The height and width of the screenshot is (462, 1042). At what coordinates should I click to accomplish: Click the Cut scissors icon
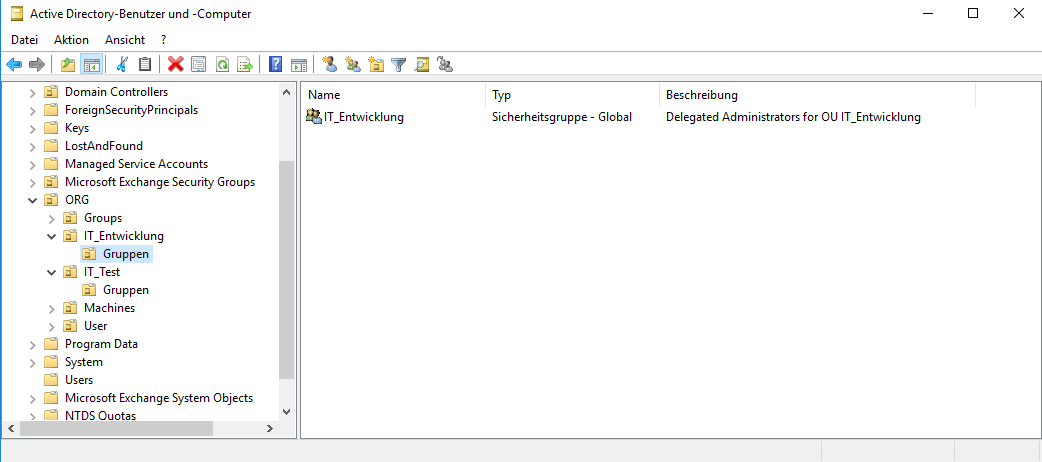[122, 65]
